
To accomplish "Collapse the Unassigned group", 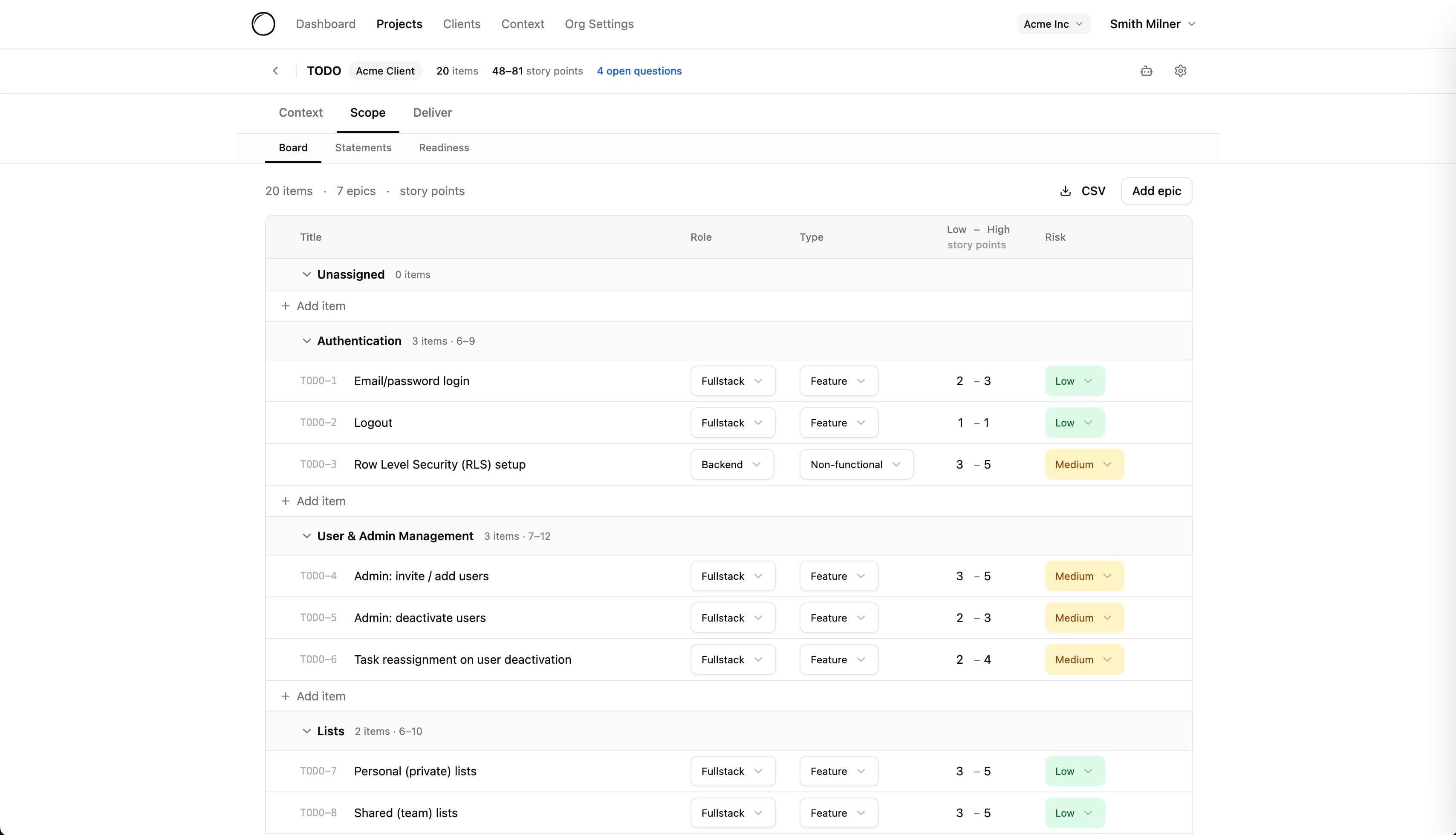I will 306,275.
